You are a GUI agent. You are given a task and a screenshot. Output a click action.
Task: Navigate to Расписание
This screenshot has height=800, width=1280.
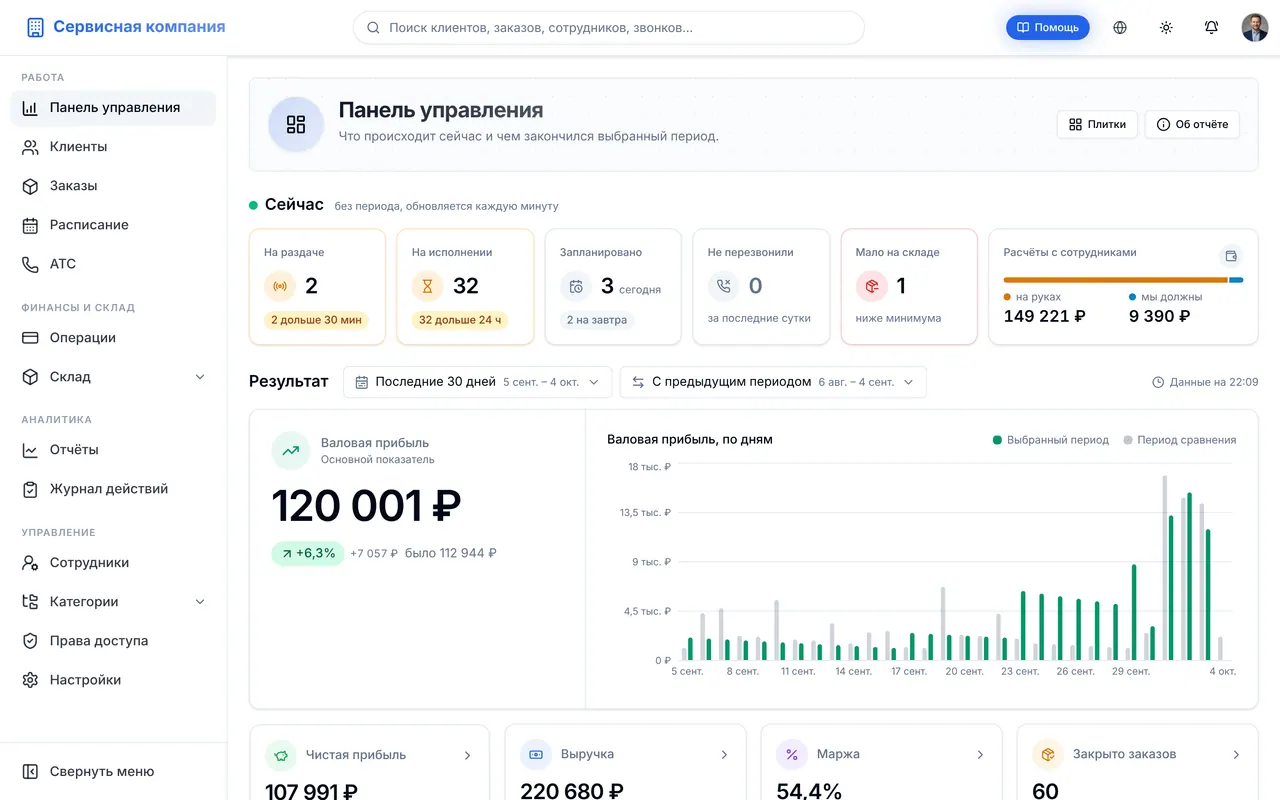click(x=113, y=225)
